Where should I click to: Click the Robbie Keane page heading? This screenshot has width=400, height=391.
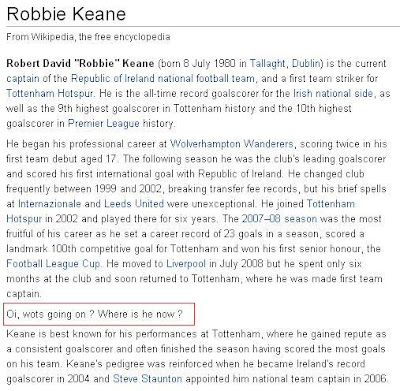coord(66,14)
